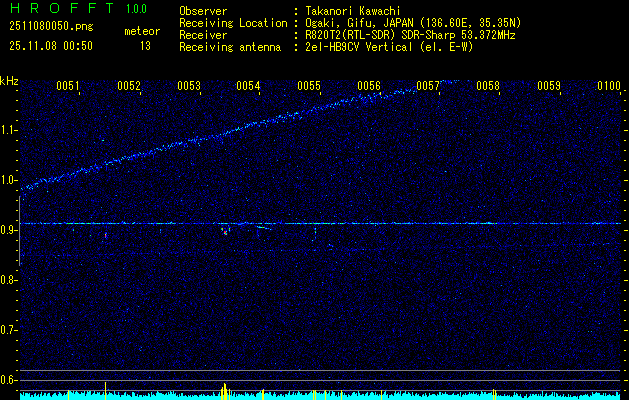Click the red meteor echo near 0053

pos(225,232)
